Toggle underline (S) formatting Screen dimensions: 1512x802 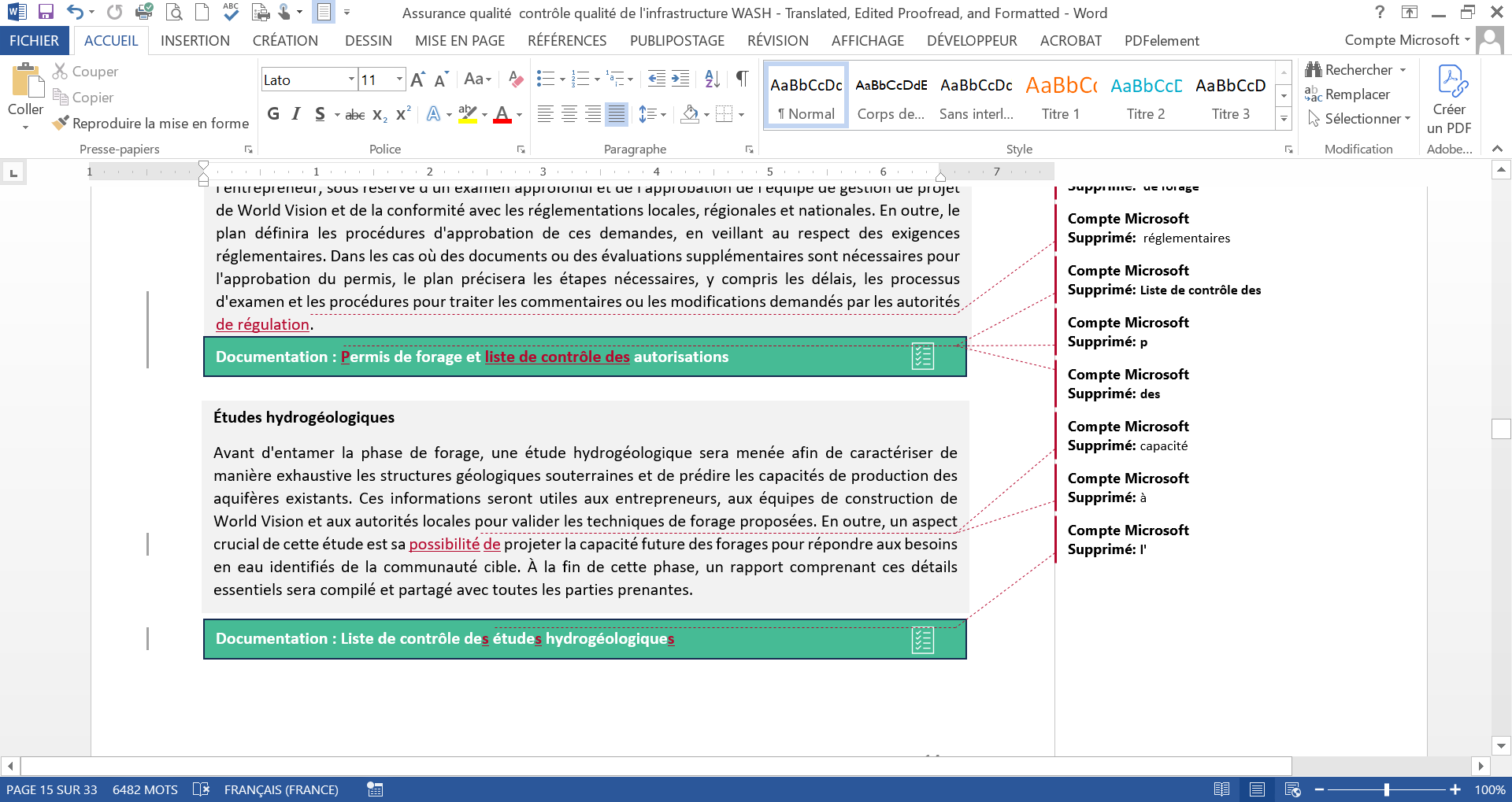point(320,114)
